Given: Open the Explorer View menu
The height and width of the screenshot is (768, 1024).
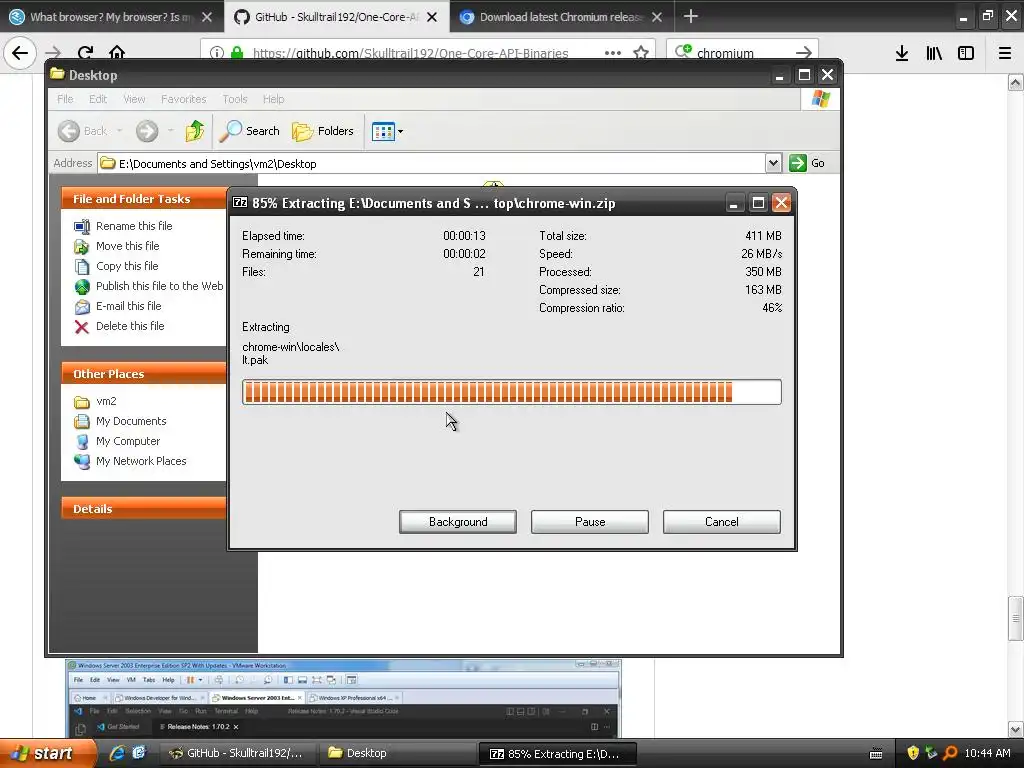Looking at the screenshot, I should 134,99.
